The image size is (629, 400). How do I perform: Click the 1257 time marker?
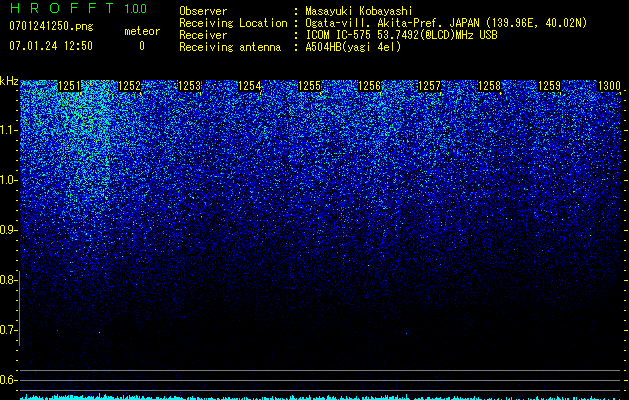429,86
